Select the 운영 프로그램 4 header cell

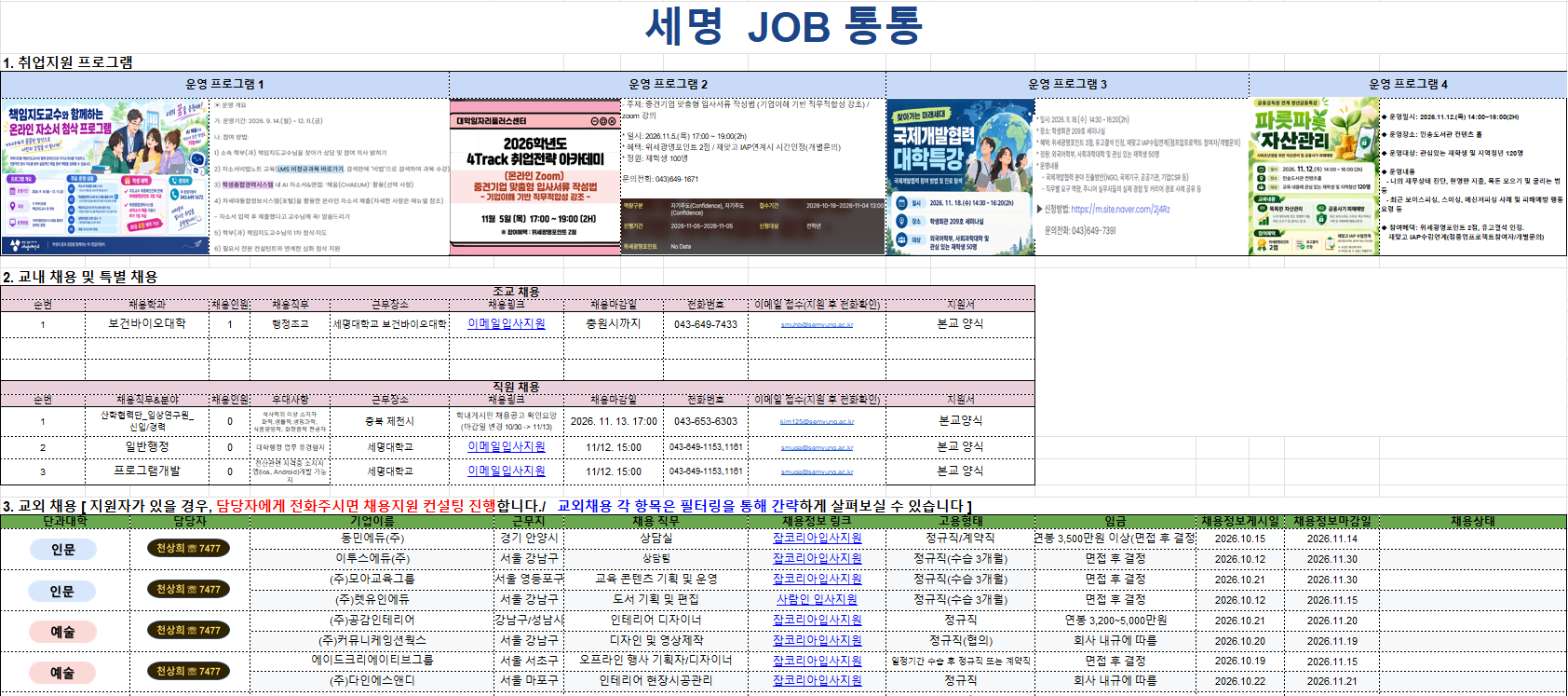1408,85
